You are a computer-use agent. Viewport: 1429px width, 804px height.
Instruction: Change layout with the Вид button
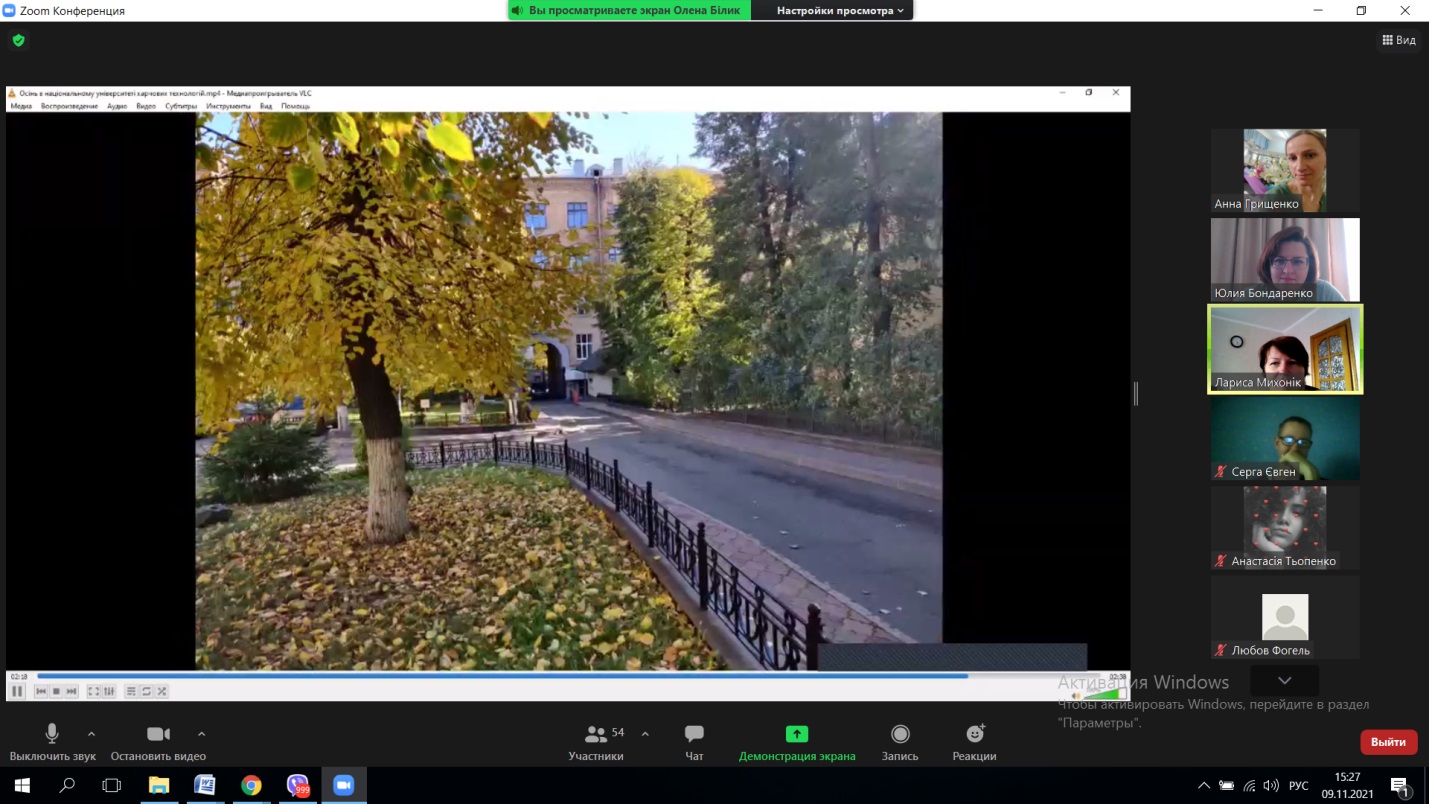[x=1399, y=40]
